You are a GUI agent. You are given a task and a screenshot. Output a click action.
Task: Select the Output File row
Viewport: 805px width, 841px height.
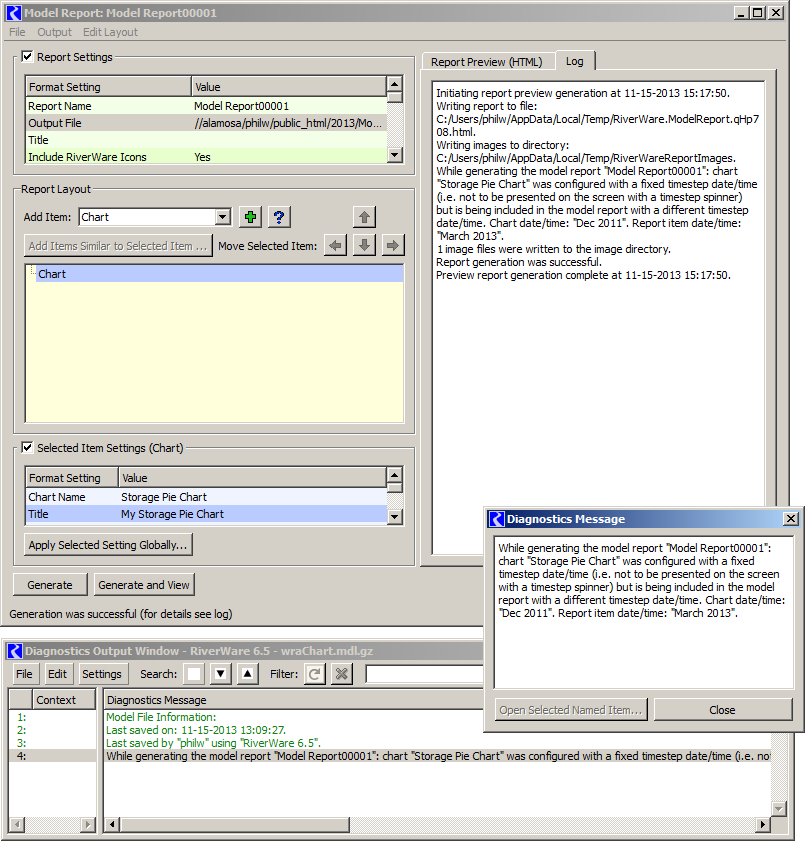tap(206, 123)
